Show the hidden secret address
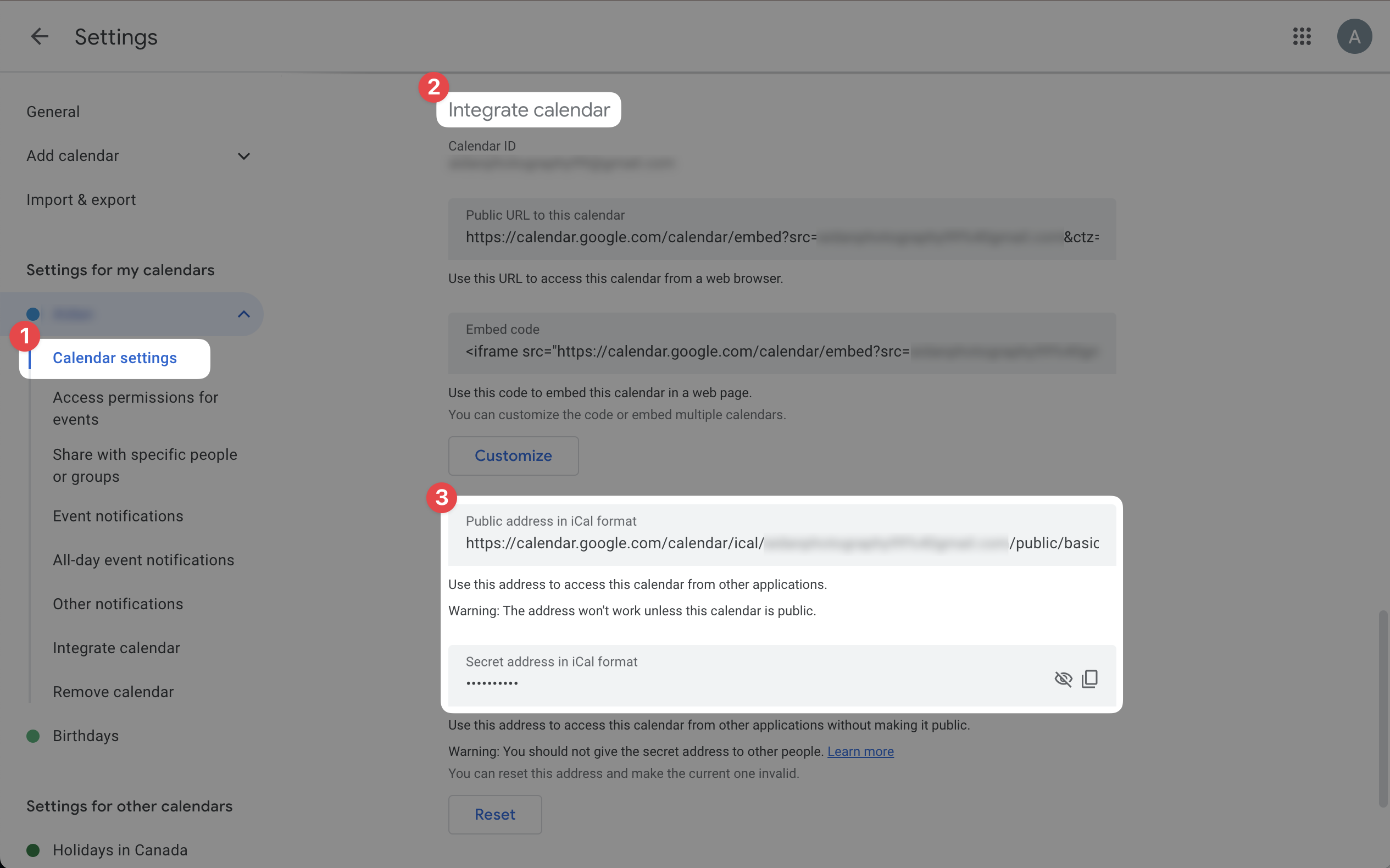The width and height of the screenshot is (1390, 868). click(1063, 679)
